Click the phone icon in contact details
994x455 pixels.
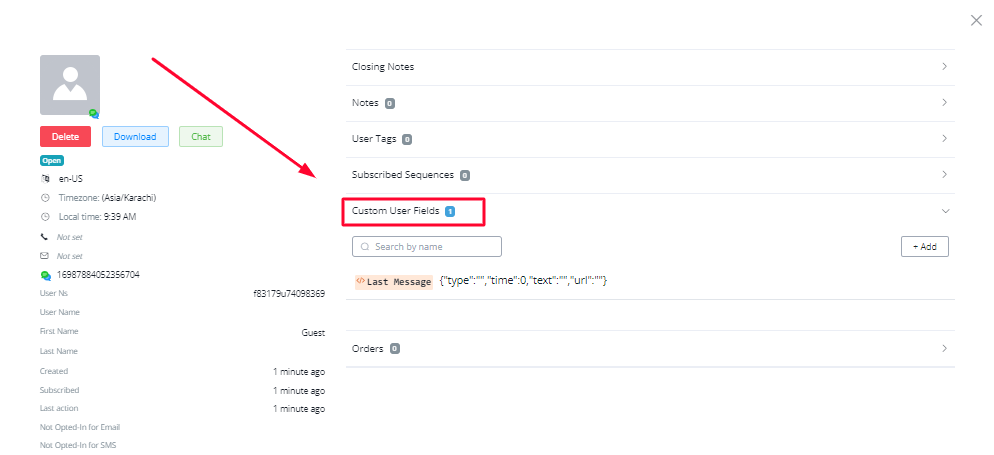[45, 237]
